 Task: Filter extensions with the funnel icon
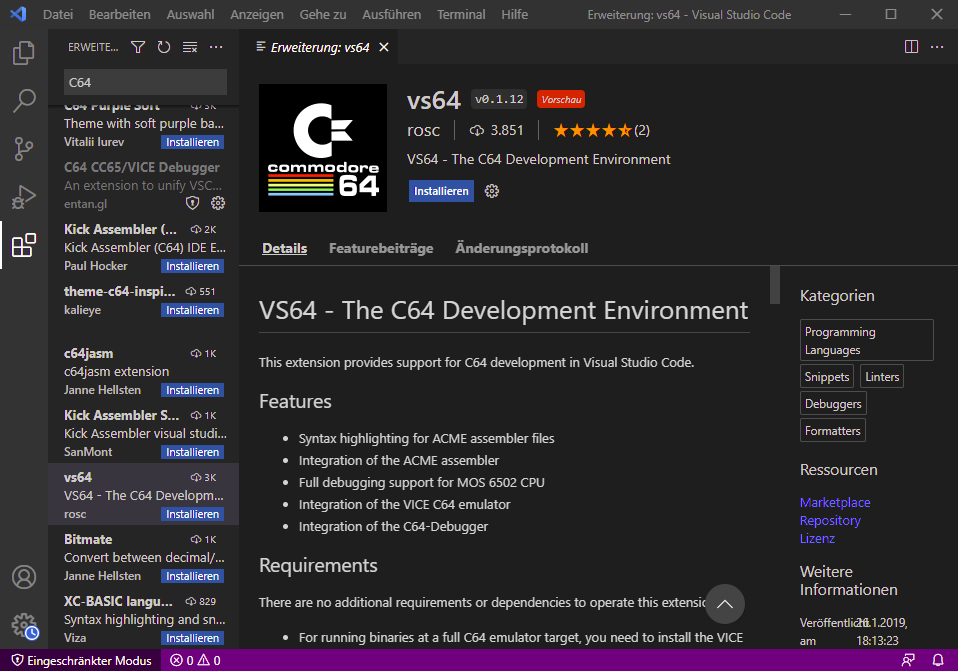point(138,47)
